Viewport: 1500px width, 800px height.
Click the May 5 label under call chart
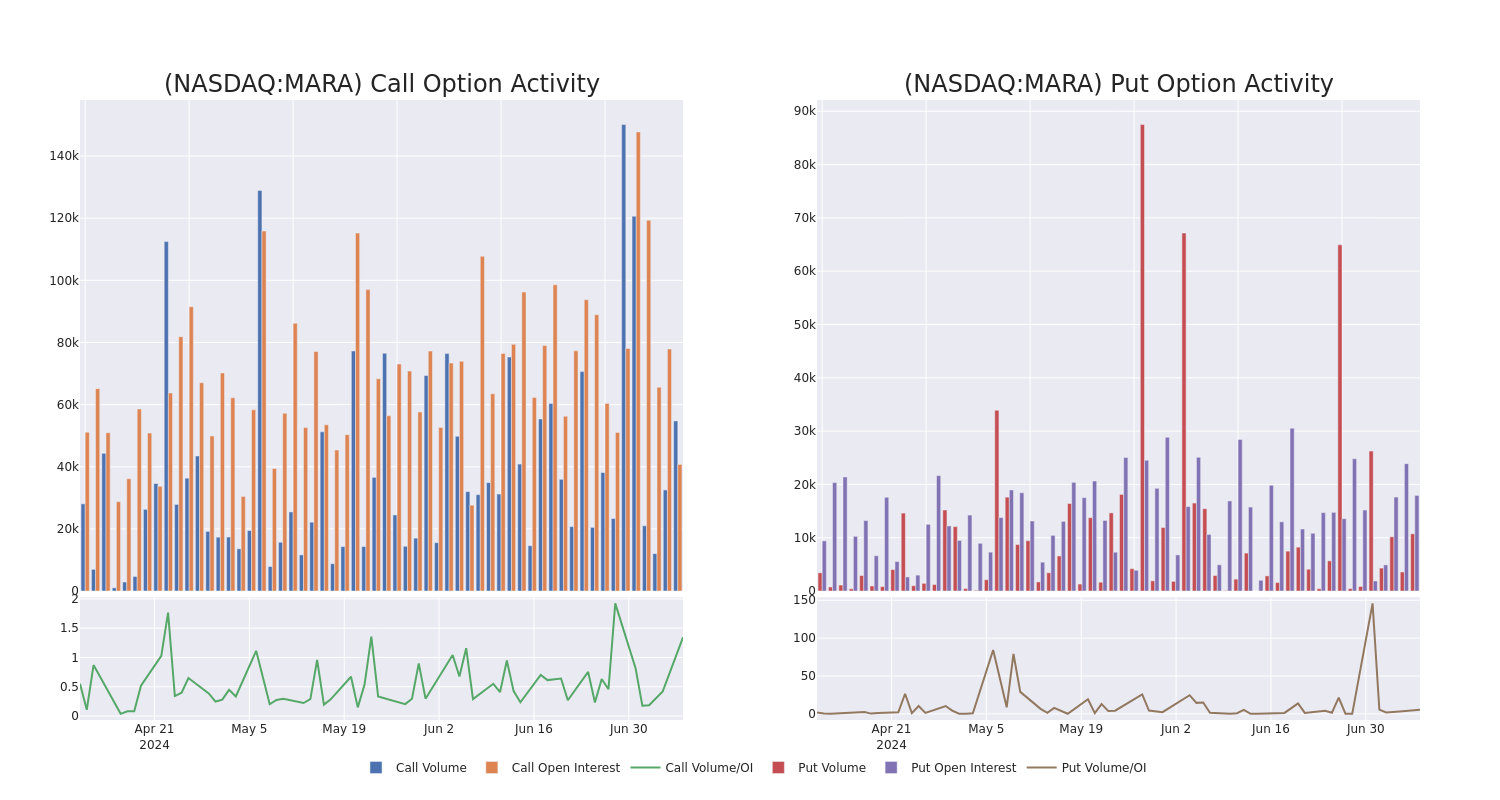(x=249, y=729)
